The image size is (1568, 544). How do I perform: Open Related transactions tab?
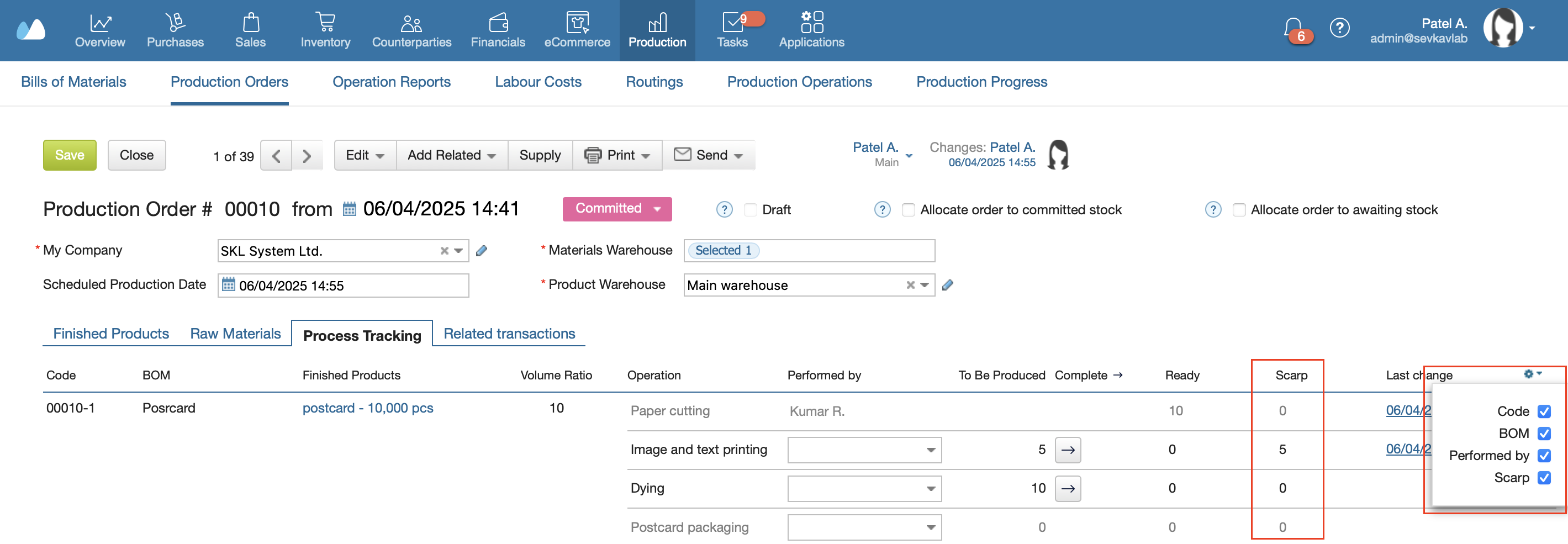pyautogui.click(x=509, y=334)
